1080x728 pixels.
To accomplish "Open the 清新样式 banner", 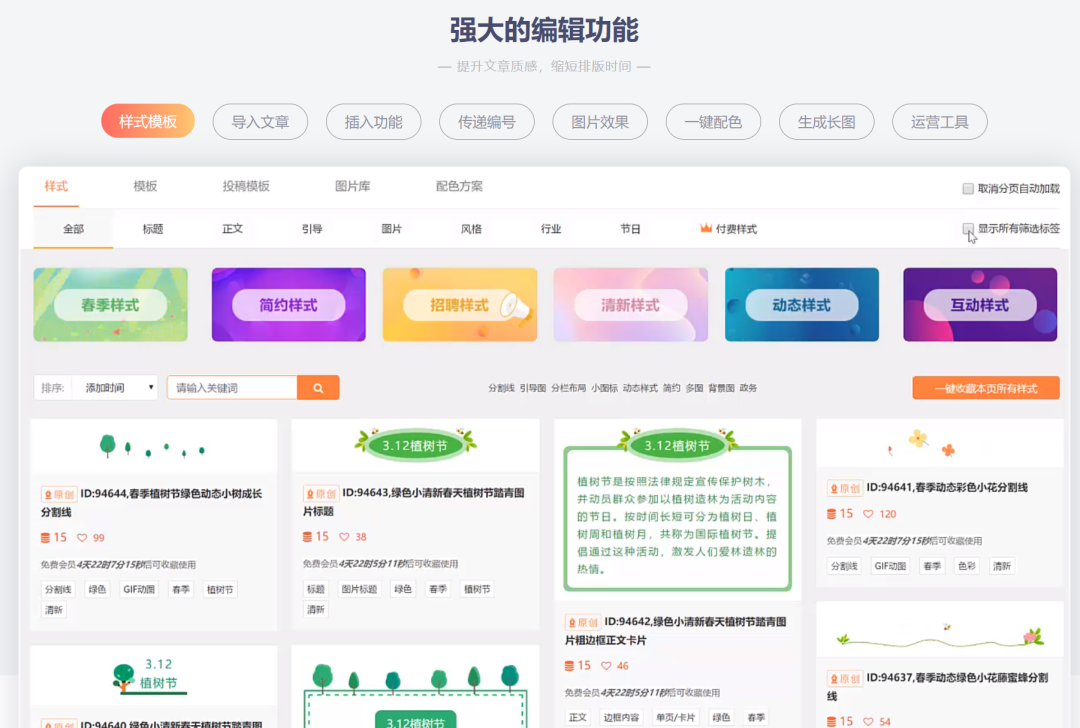I will pos(631,304).
